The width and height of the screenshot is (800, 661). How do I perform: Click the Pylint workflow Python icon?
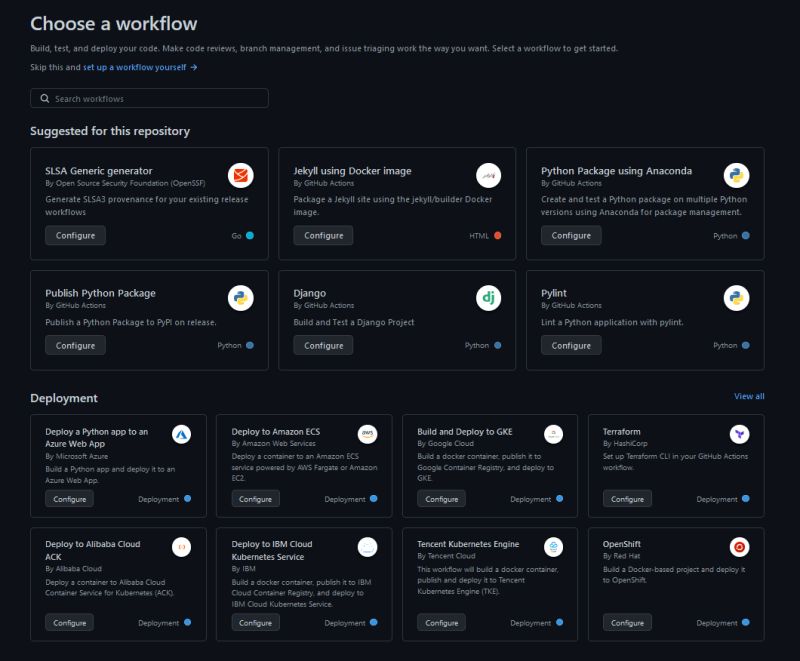point(736,298)
